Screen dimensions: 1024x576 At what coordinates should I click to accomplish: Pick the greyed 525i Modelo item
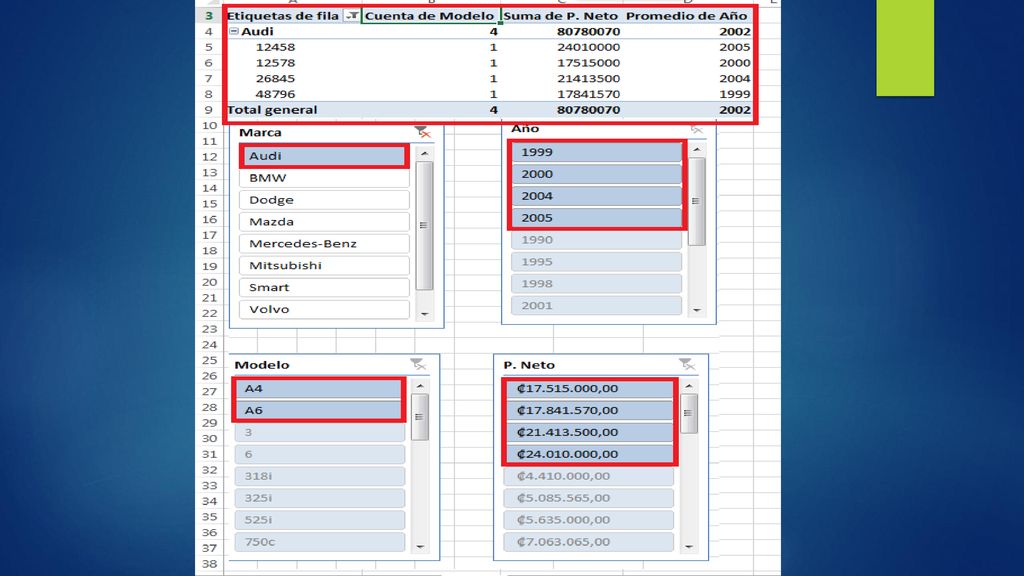(x=320, y=520)
